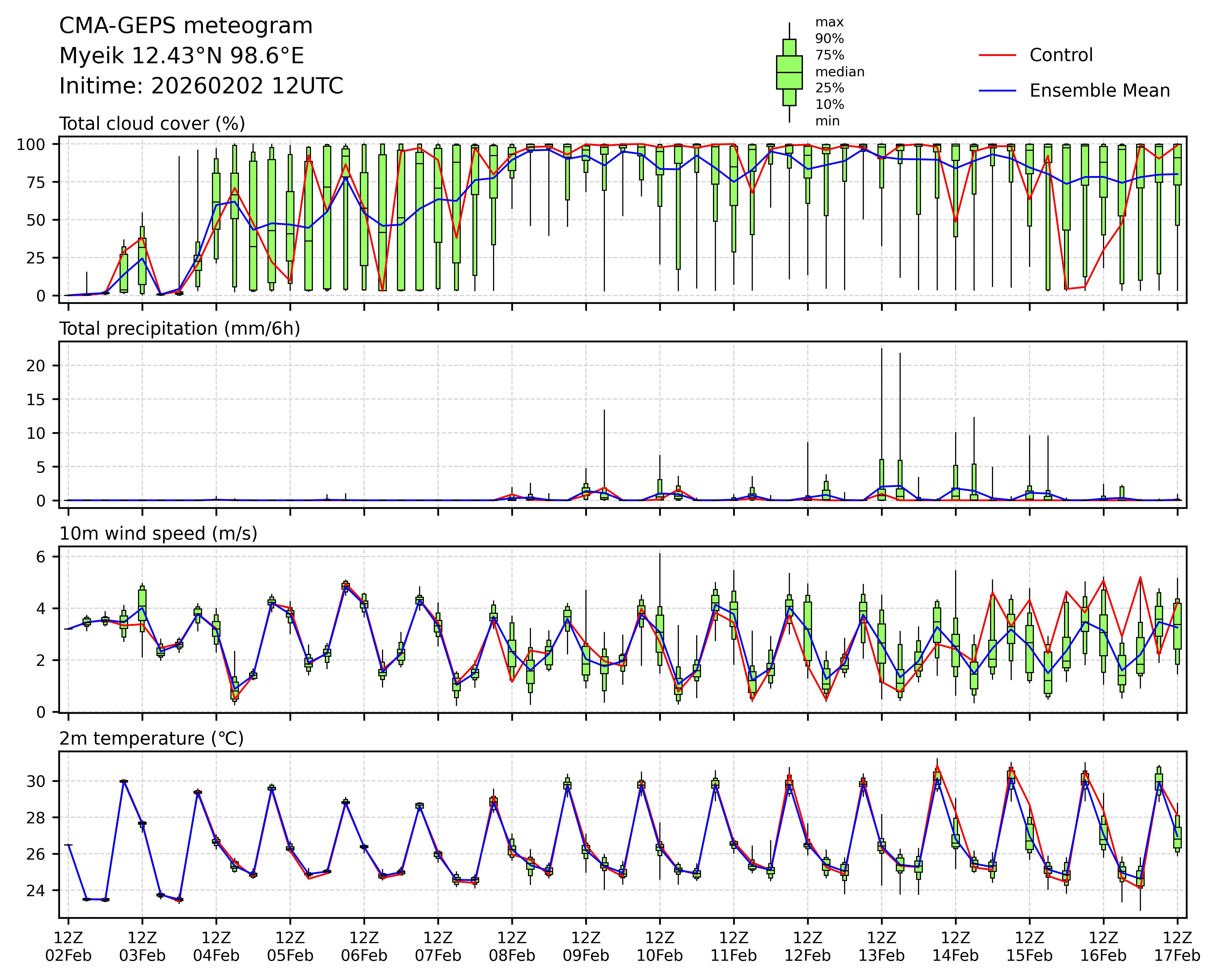
Task: Click the '2m temperature (℃)' panel title
Action: tap(151, 738)
